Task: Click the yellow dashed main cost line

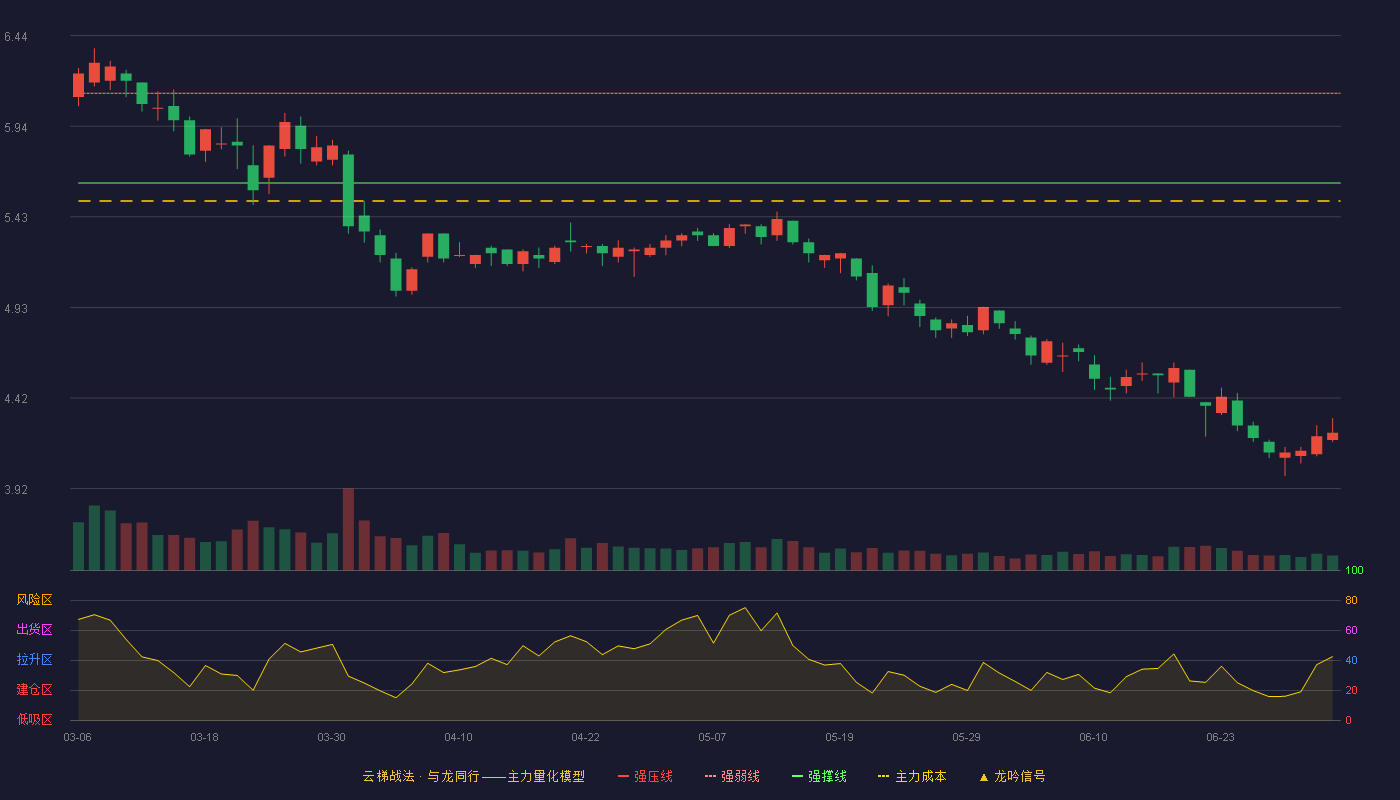Action: [x=709, y=201]
